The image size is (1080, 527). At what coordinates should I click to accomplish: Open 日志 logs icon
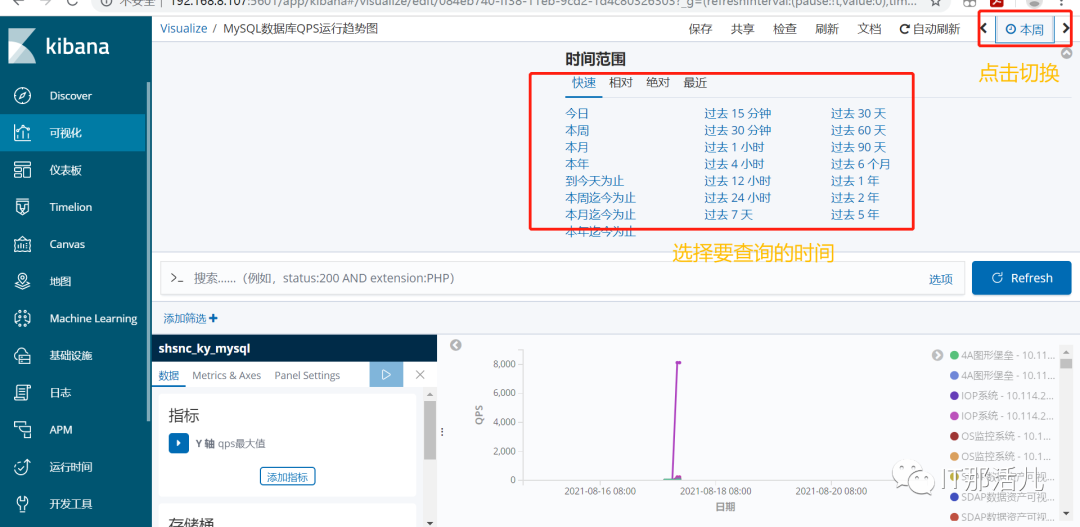tap(23, 393)
